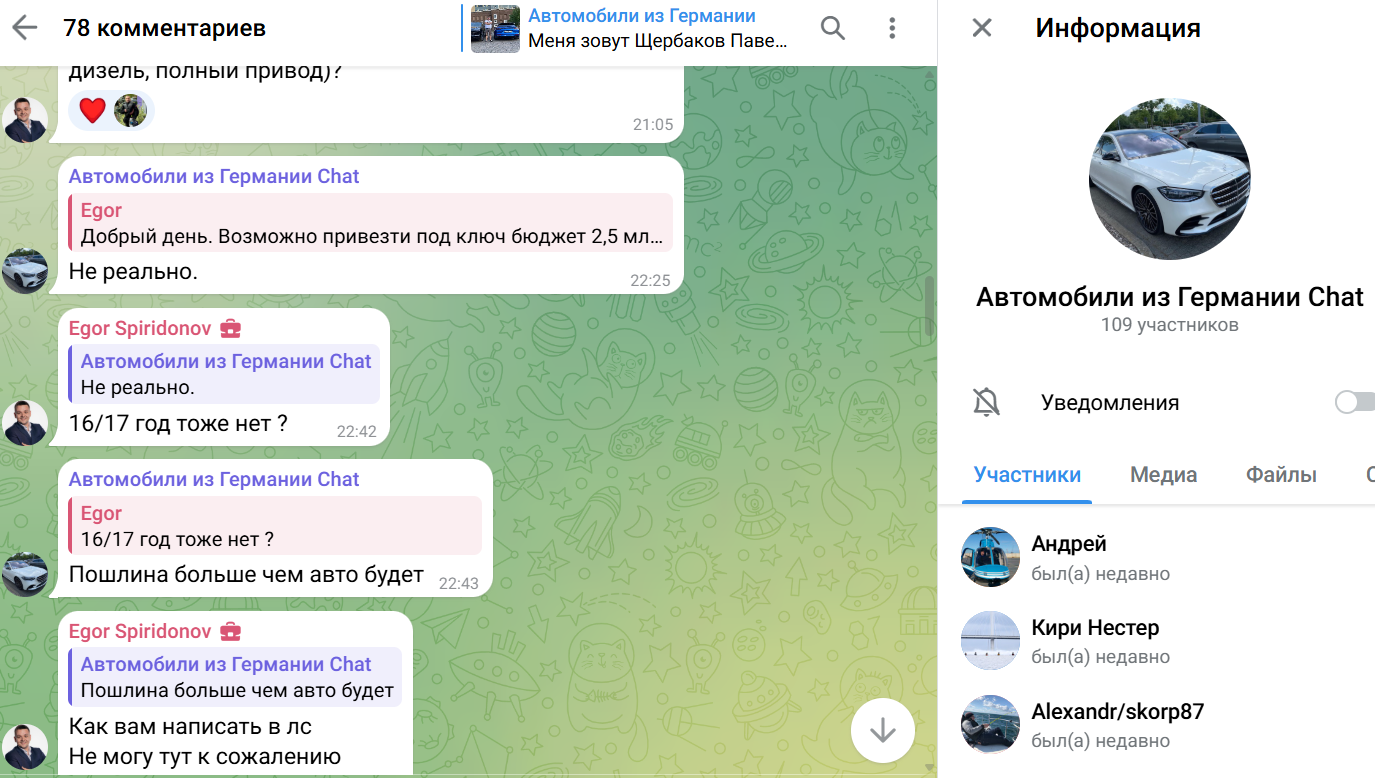The width and height of the screenshot is (1375, 778).
Task: Click briefcase badge next to Egor Spiridonov
Action: pos(230,328)
